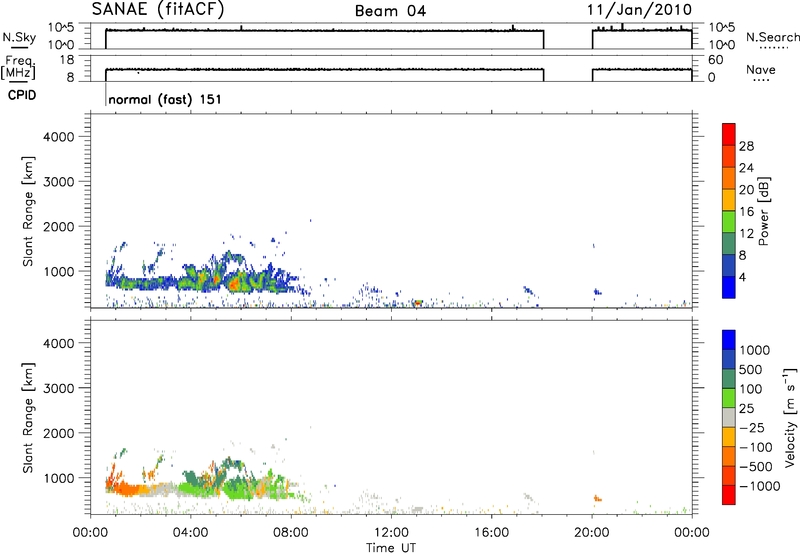Select the Time UT axis title
The width and height of the screenshot is (800, 554).
[x=391, y=548]
